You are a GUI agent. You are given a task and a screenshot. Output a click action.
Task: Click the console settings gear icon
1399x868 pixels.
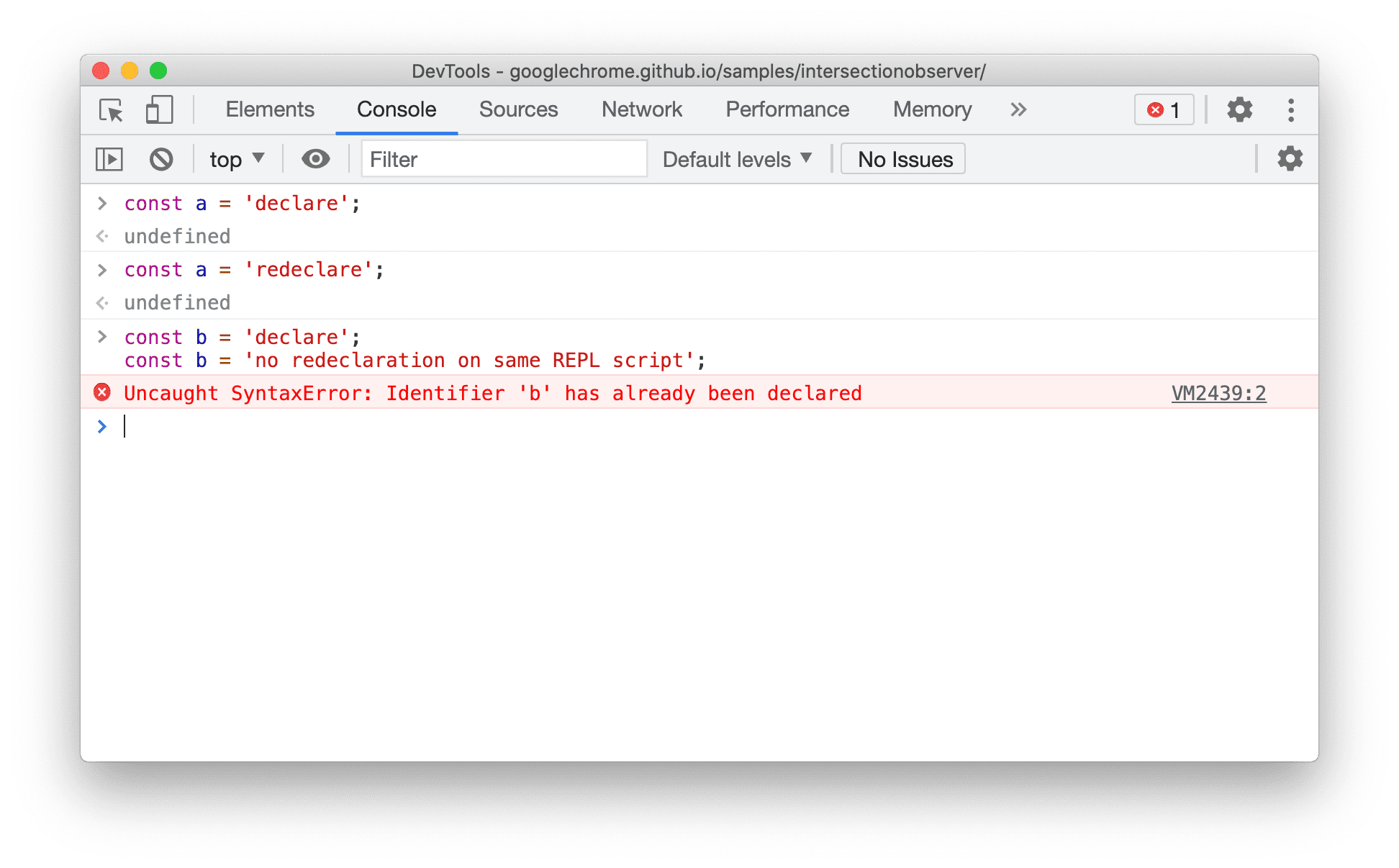click(x=1290, y=158)
